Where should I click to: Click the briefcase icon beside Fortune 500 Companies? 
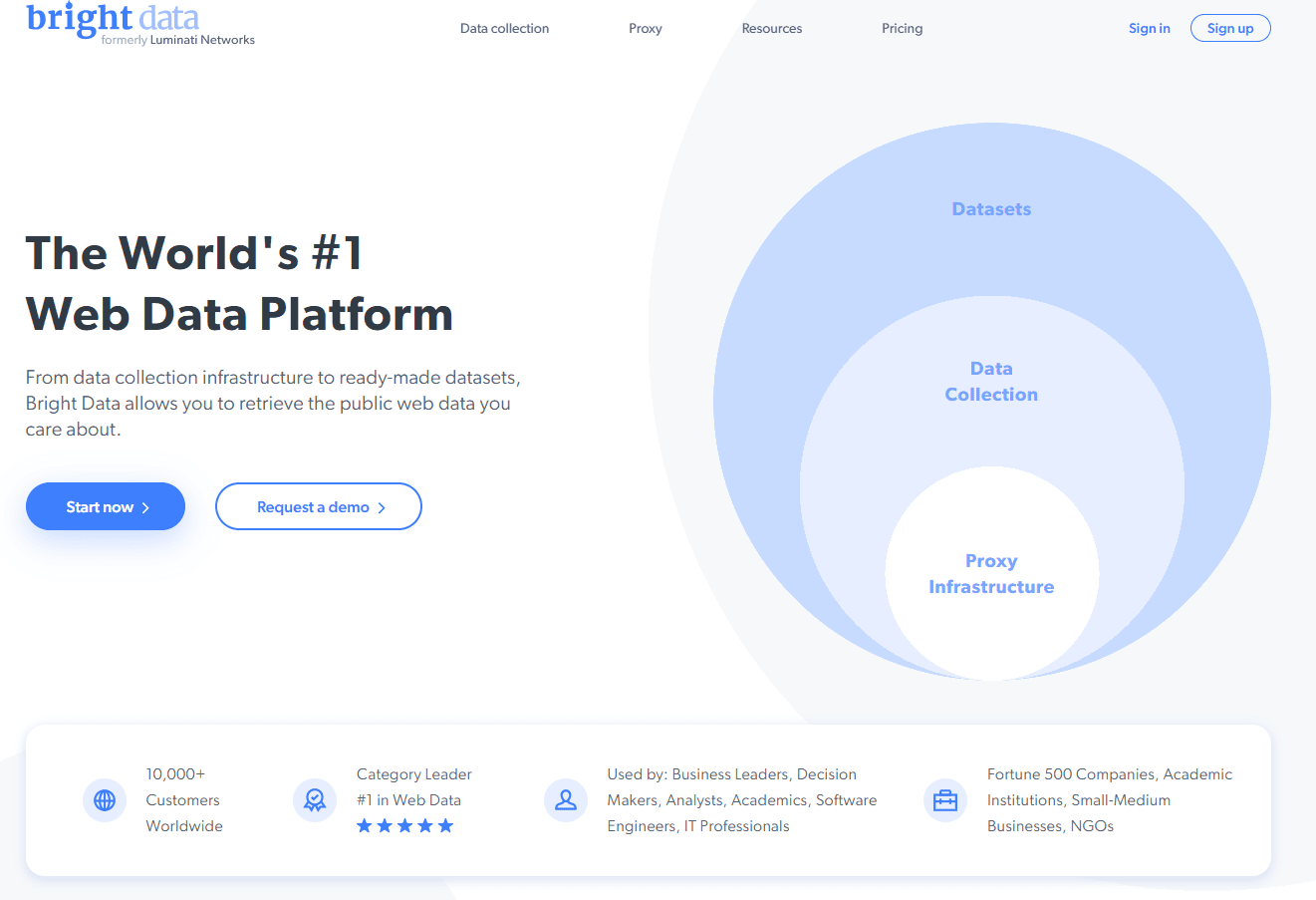click(x=945, y=800)
